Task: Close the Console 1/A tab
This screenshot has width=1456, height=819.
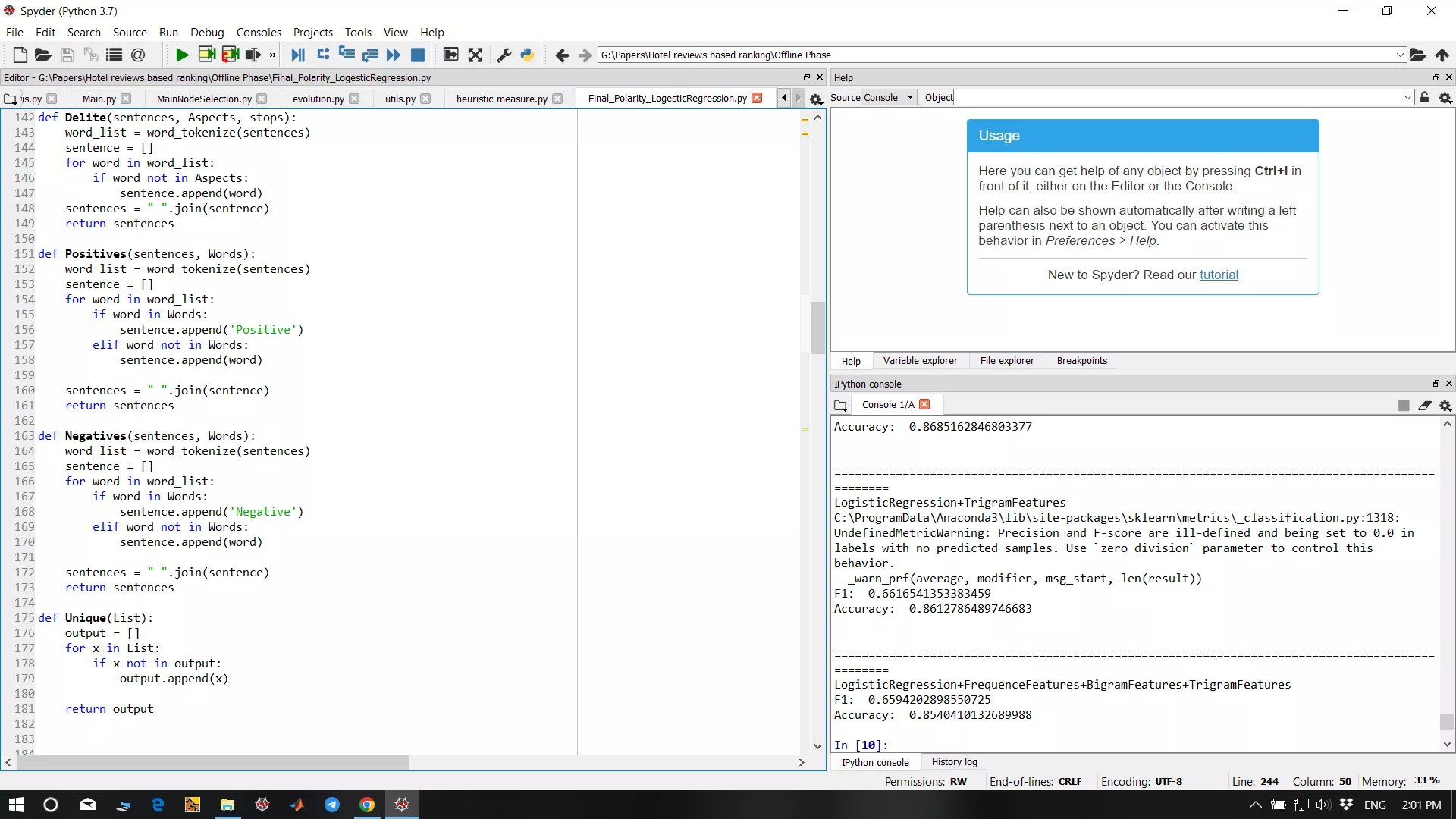Action: point(924,404)
